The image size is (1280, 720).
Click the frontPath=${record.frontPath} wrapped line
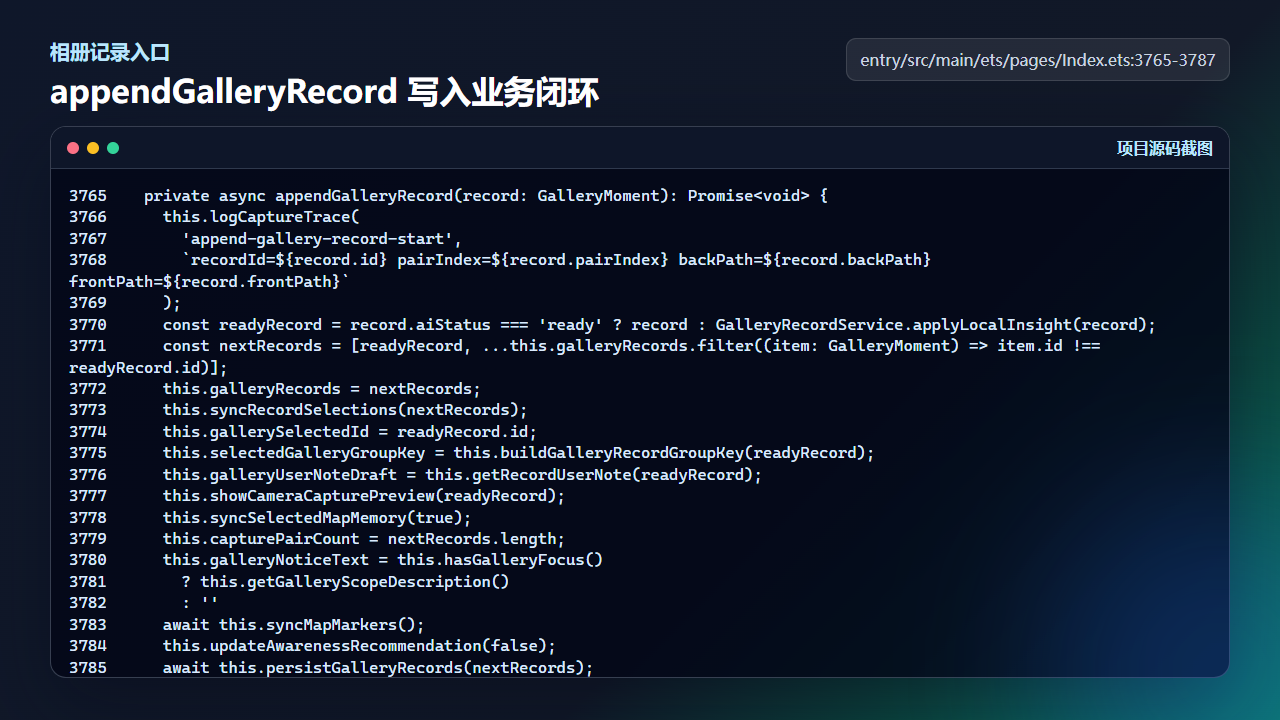point(210,282)
